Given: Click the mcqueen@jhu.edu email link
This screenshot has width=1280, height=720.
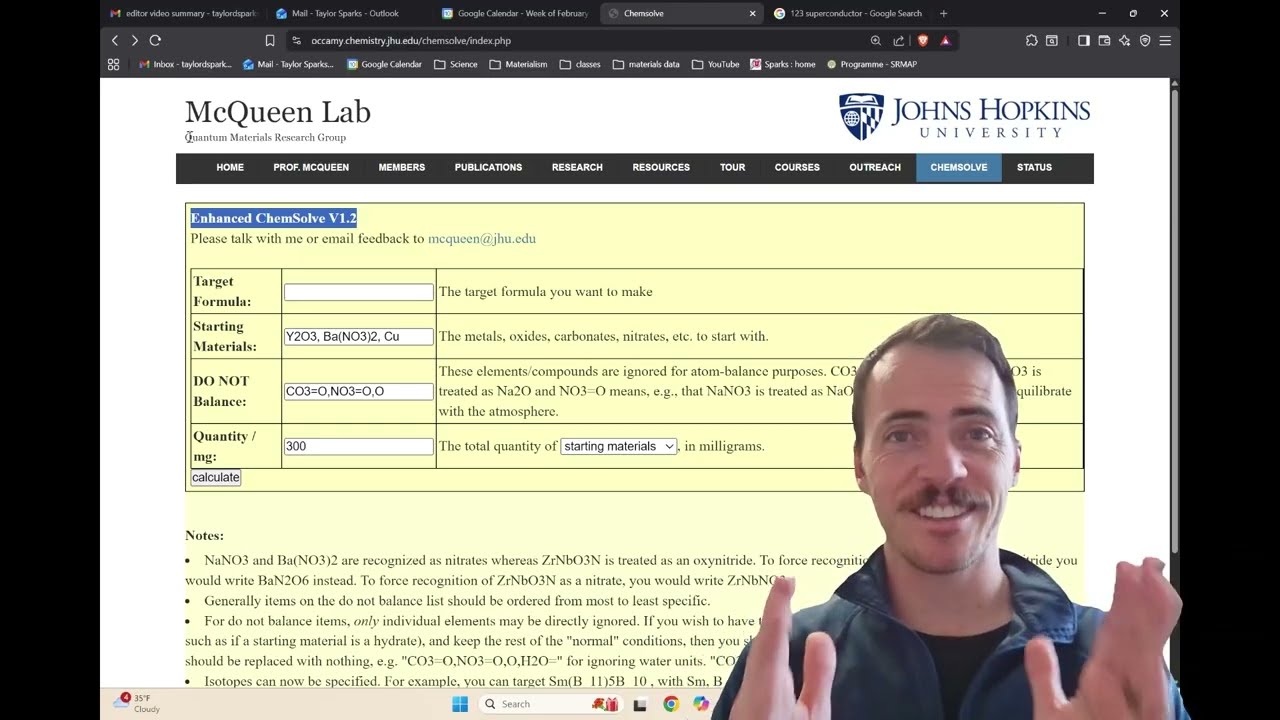Looking at the screenshot, I should pyautogui.click(x=482, y=239).
